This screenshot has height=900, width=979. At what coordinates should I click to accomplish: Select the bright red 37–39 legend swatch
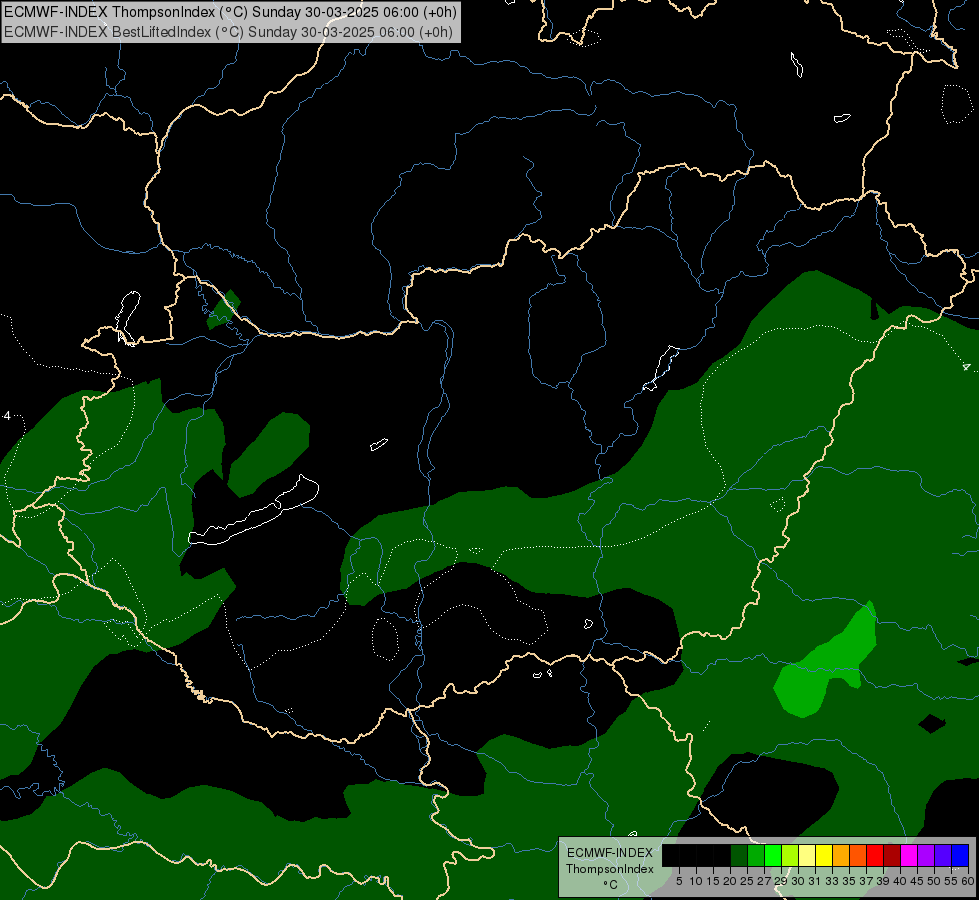[875, 856]
